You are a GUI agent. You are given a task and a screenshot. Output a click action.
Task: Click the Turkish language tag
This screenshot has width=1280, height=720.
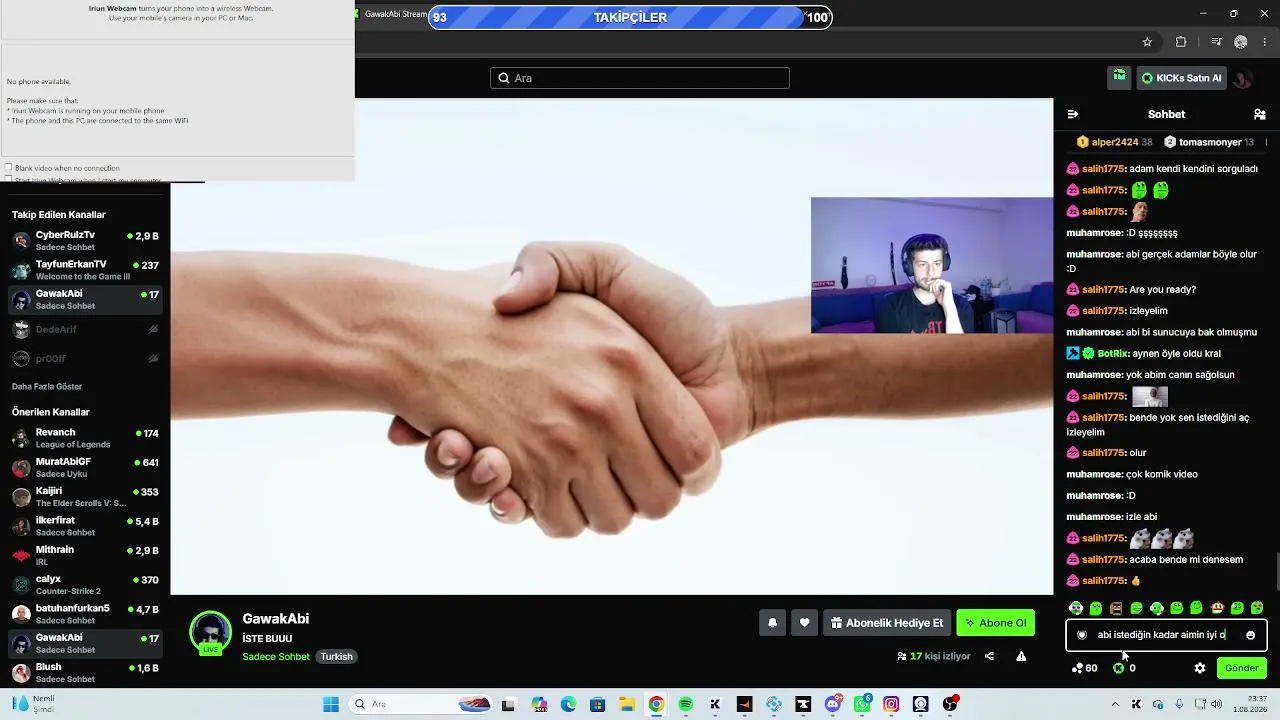[x=336, y=657]
